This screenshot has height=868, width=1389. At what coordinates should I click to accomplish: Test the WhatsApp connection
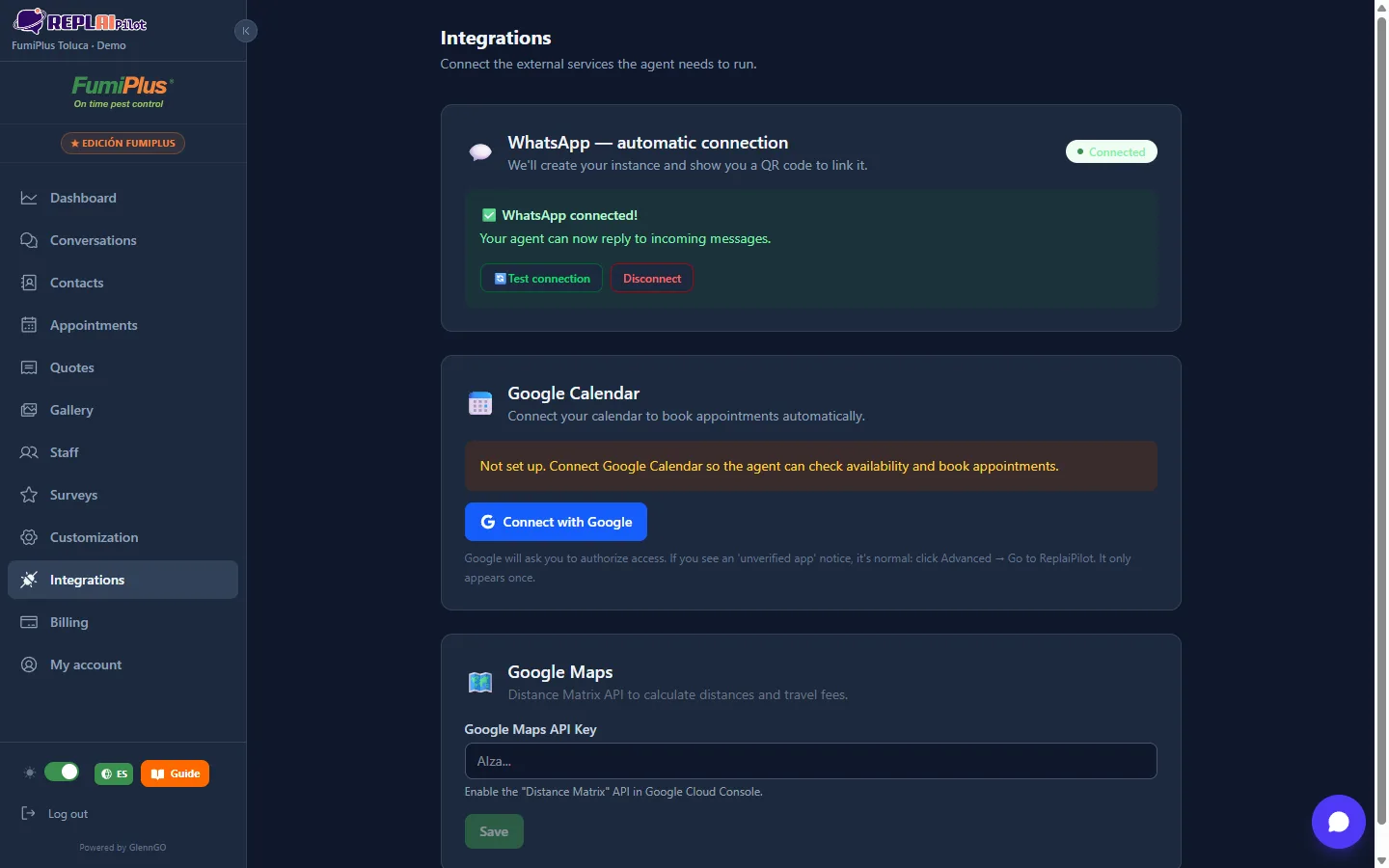[x=541, y=278]
